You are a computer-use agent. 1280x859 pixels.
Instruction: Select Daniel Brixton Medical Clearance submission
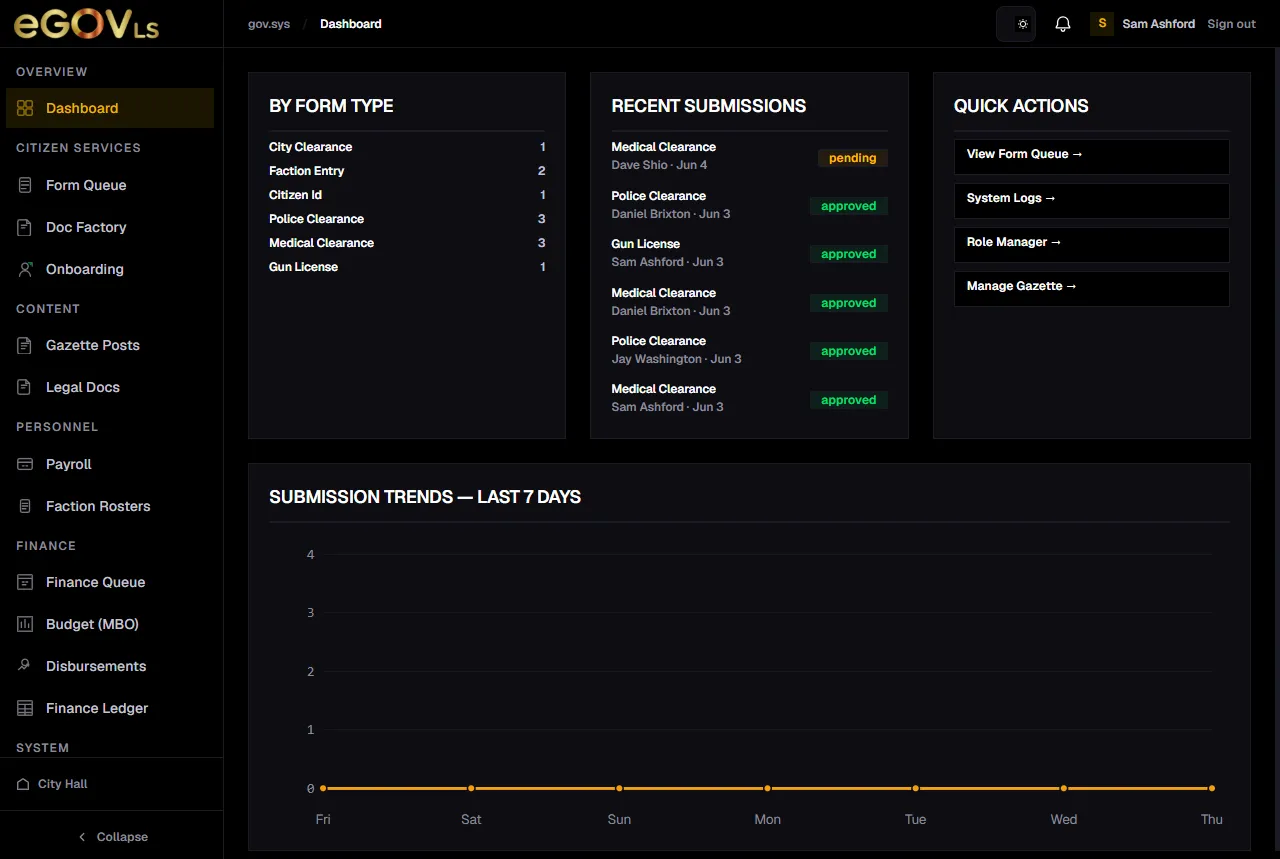click(749, 302)
